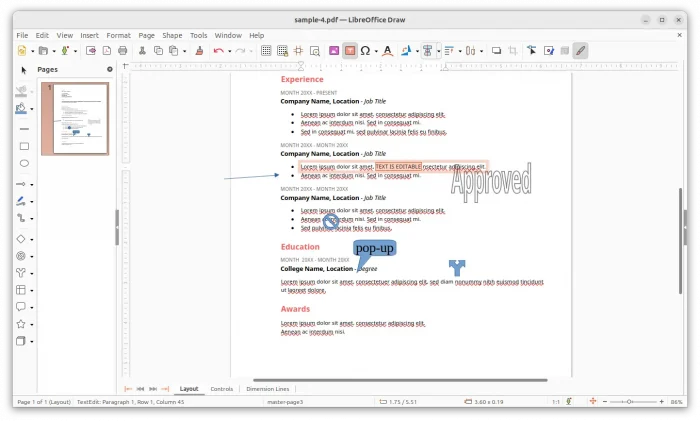The height and width of the screenshot is (421, 700).
Task: Pick the arrow Select tool
Action: (x=24, y=70)
